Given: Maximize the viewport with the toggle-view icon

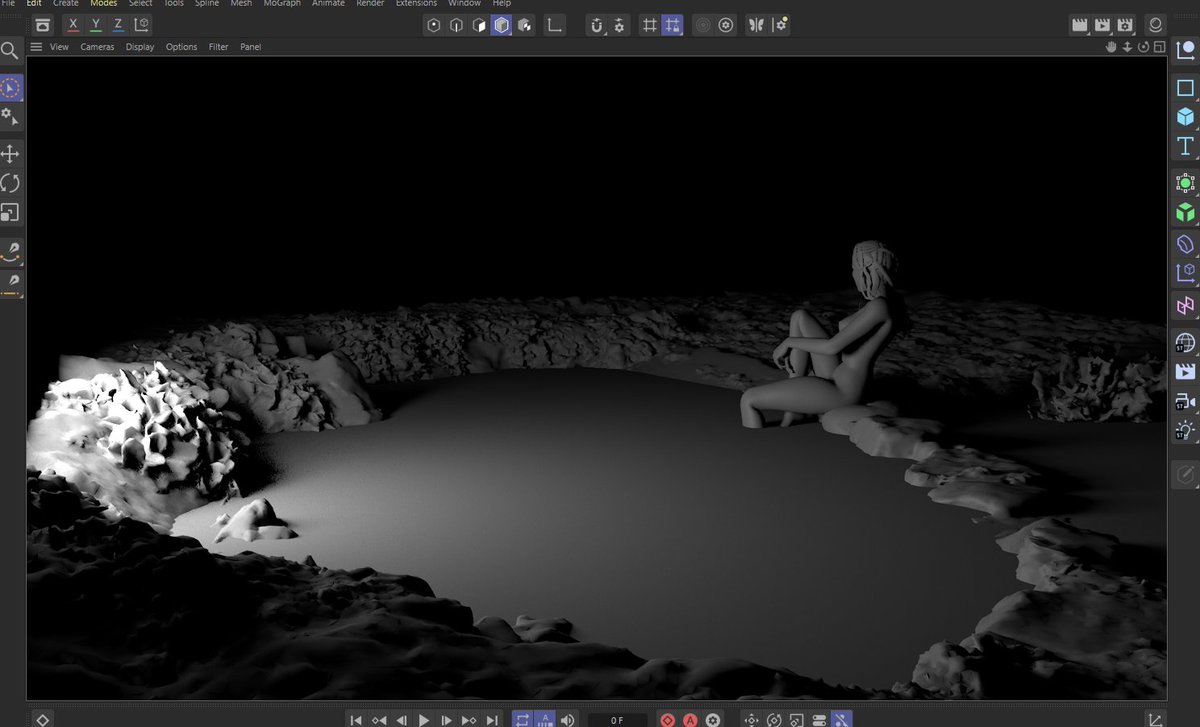Looking at the screenshot, I should tap(1160, 47).
